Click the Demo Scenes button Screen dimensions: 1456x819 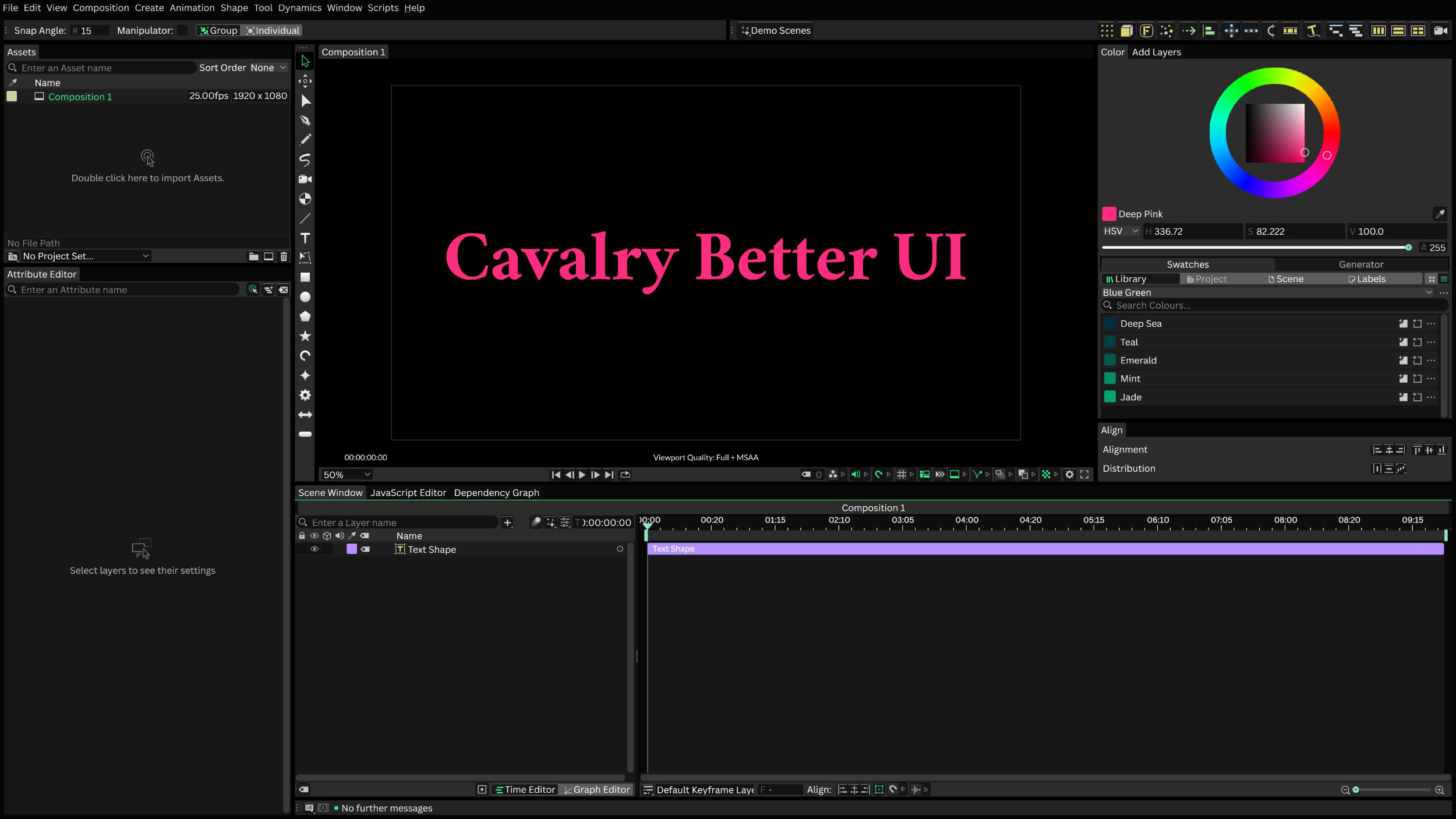click(x=775, y=30)
